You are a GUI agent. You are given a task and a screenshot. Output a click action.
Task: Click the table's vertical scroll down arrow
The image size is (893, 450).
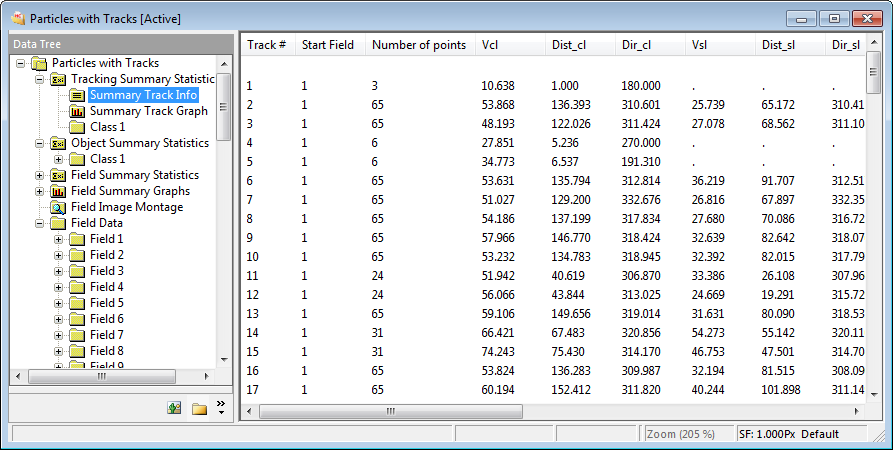[x=874, y=390]
